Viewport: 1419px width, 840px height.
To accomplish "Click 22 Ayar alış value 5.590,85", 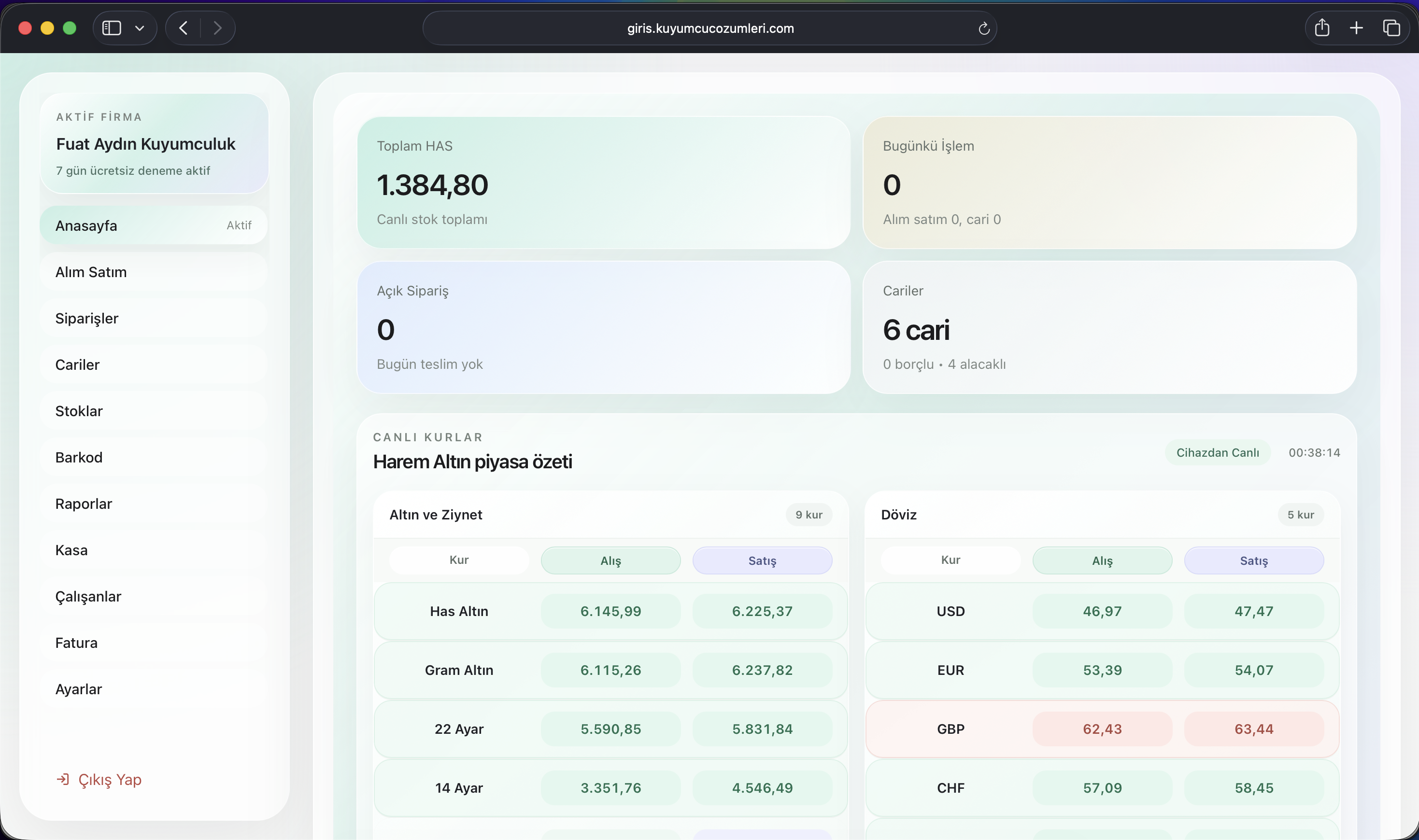I will pyautogui.click(x=610, y=729).
